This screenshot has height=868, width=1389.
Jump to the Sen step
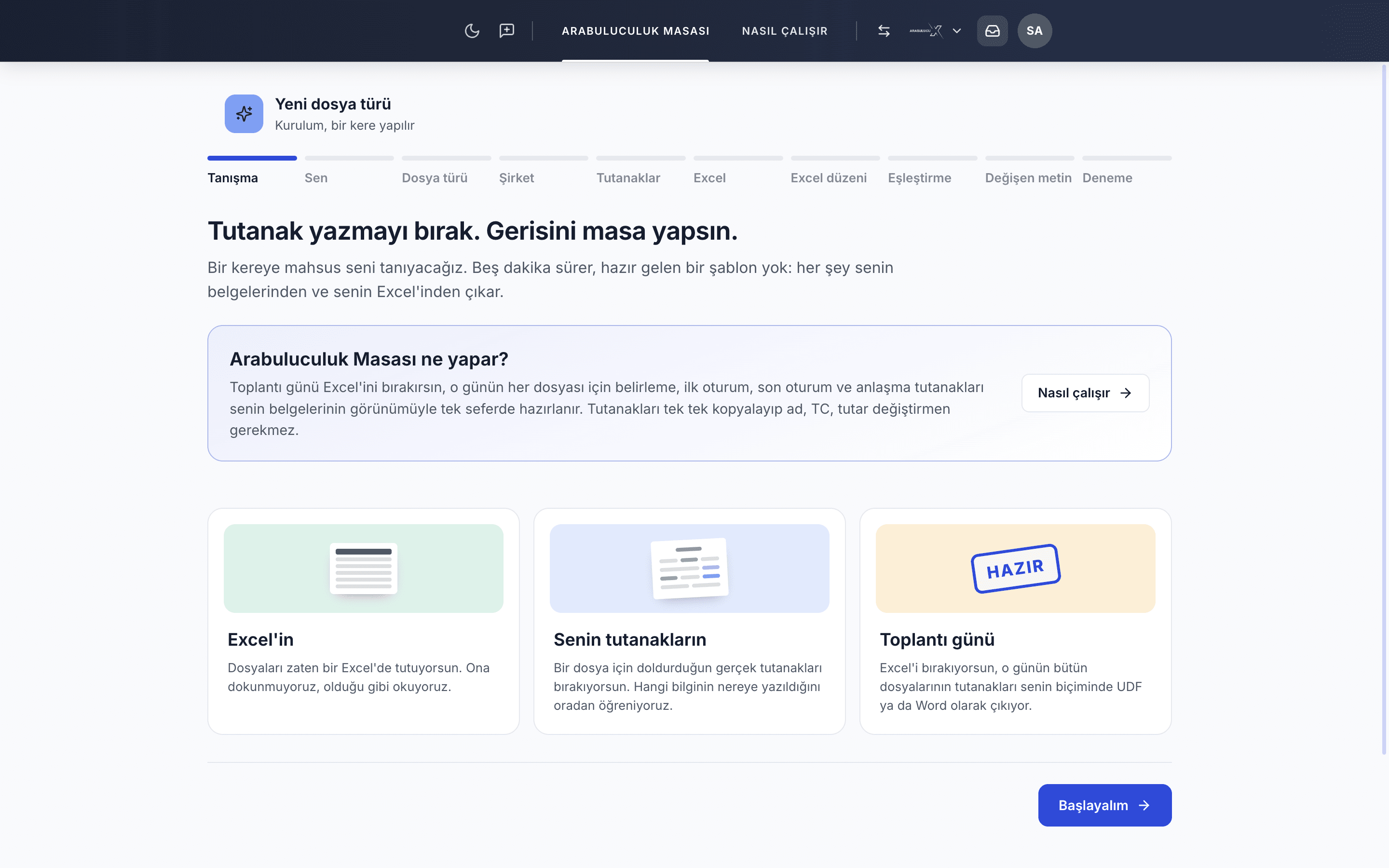(x=316, y=178)
